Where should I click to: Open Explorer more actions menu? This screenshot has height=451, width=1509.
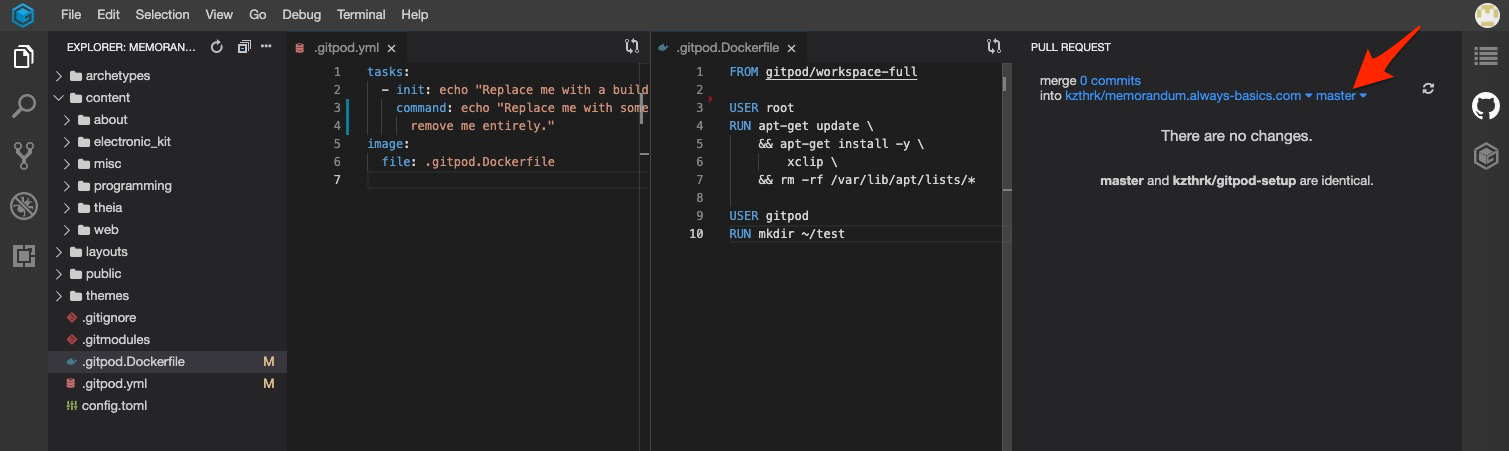pos(266,47)
